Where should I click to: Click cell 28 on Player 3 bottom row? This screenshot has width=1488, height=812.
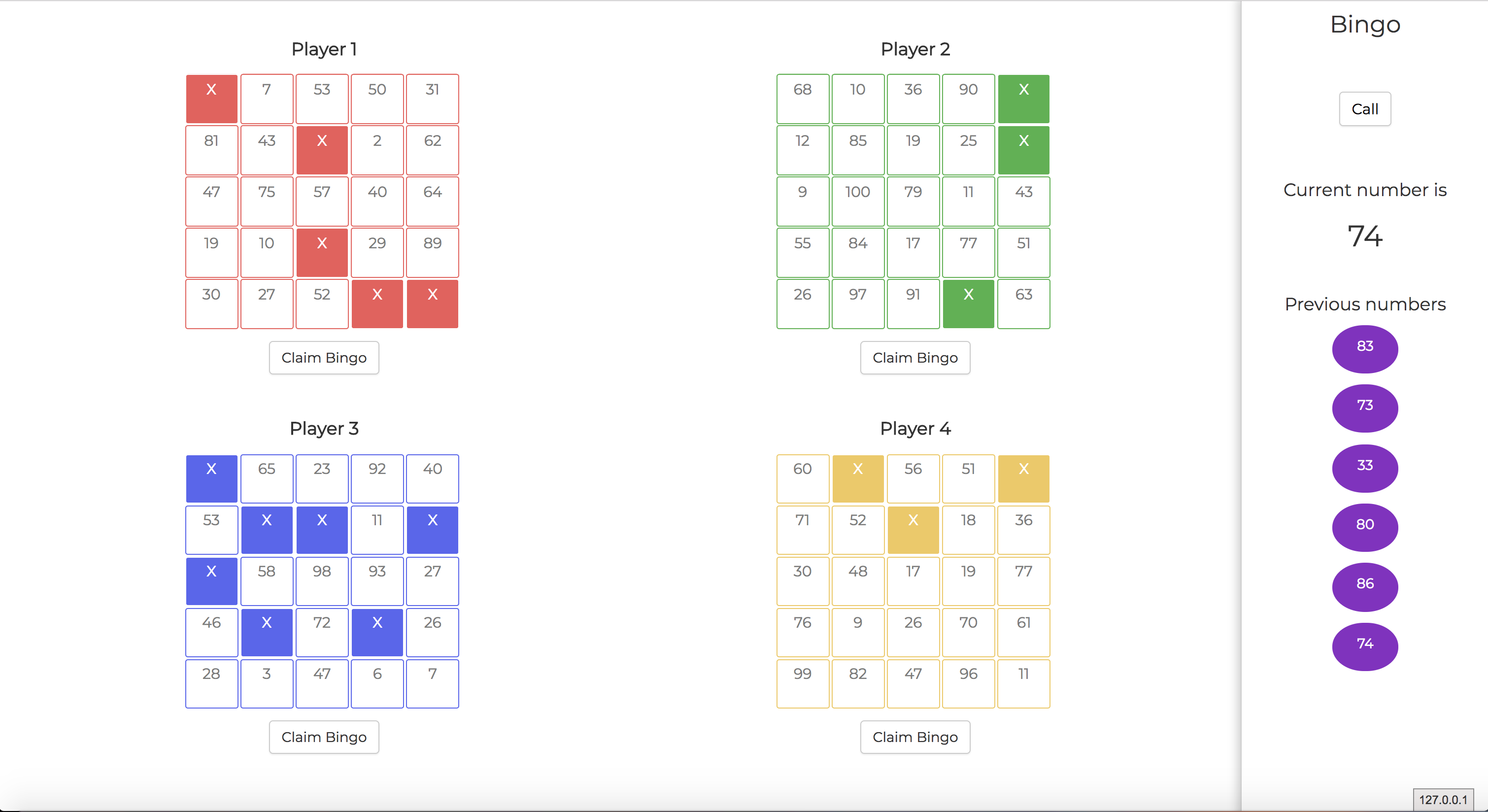[211, 683]
